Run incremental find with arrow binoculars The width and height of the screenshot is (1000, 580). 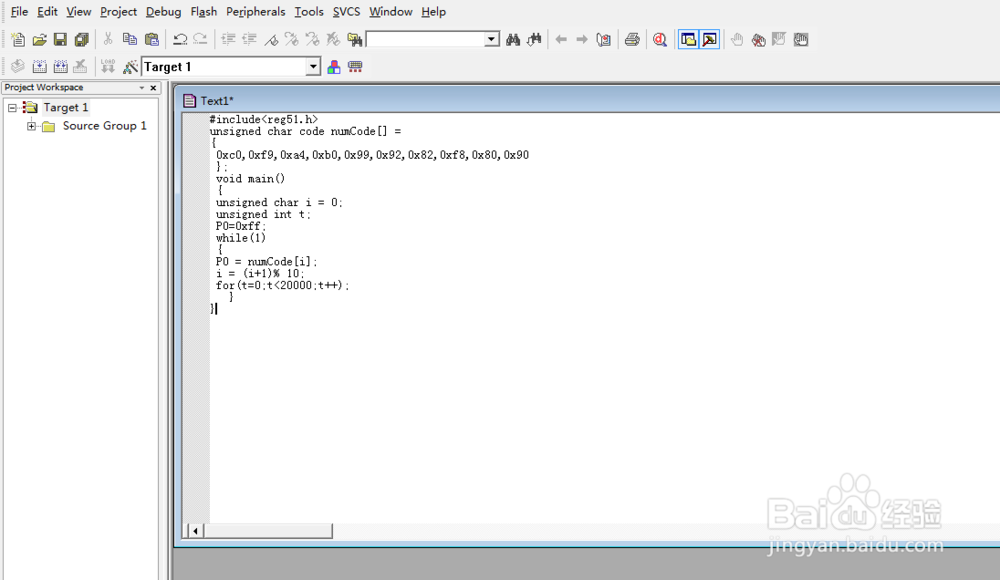pyautogui.click(x=534, y=40)
